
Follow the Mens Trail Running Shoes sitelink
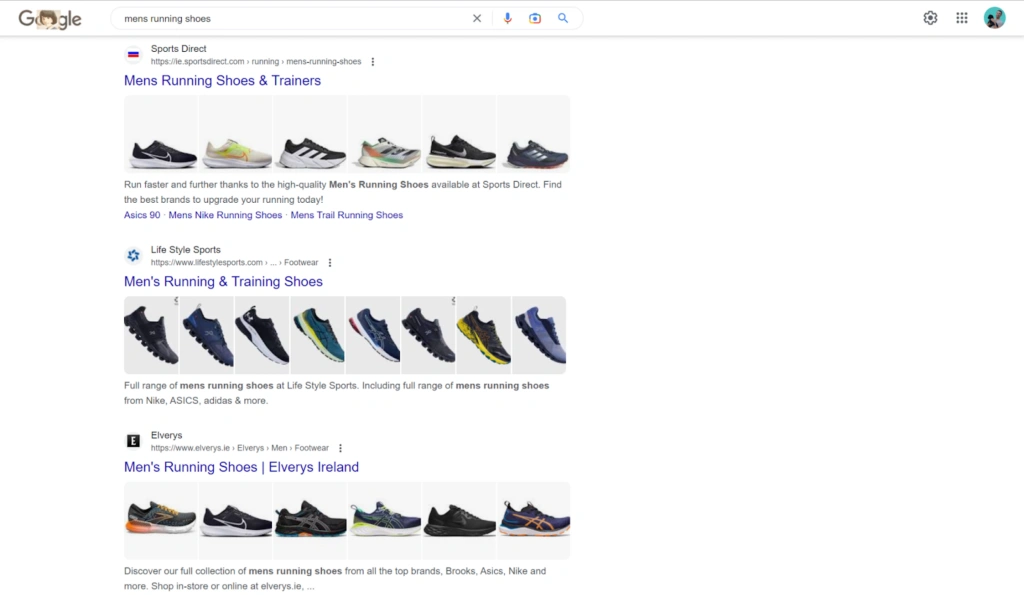click(346, 215)
